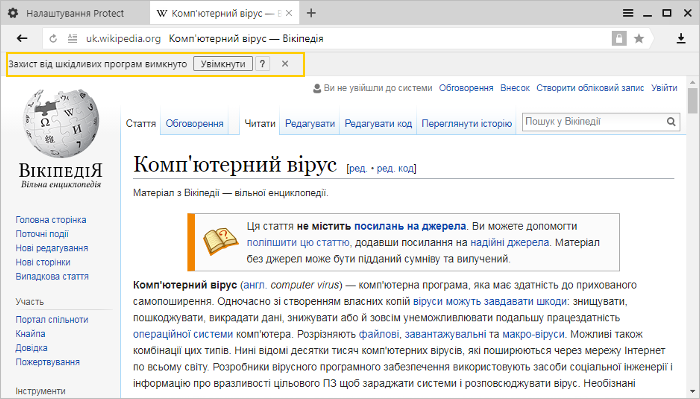This screenshot has height=399, width=700.
Task: Follow the завантажувальні link
Action: click(x=446, y=334)
